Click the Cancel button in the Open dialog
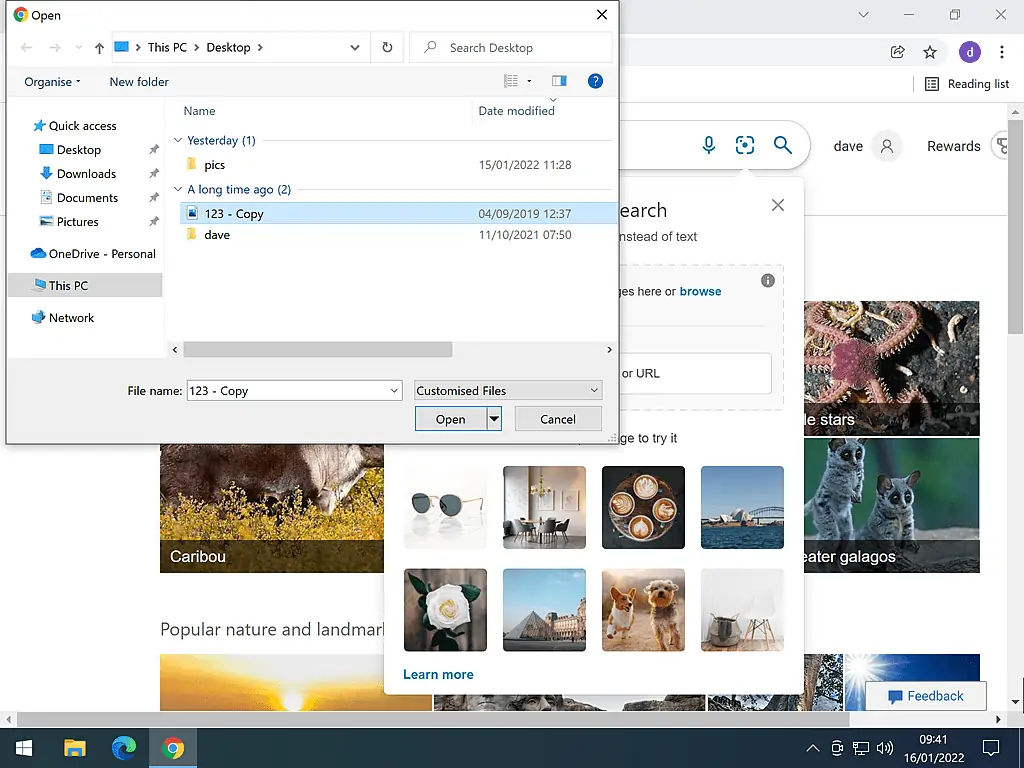This screenshot has height=768, width=1024. click(x=557, y=418)
